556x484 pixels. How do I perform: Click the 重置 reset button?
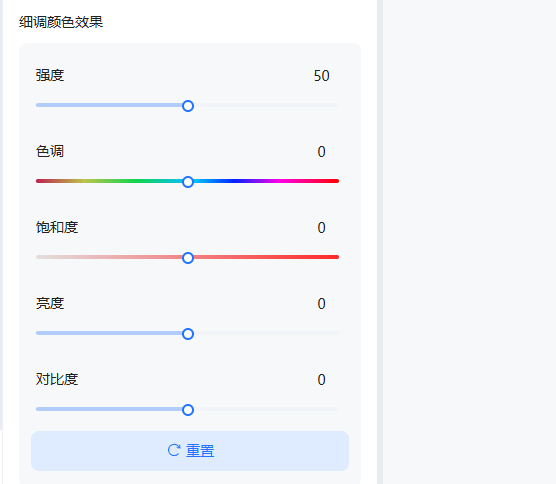pos(190,451)
